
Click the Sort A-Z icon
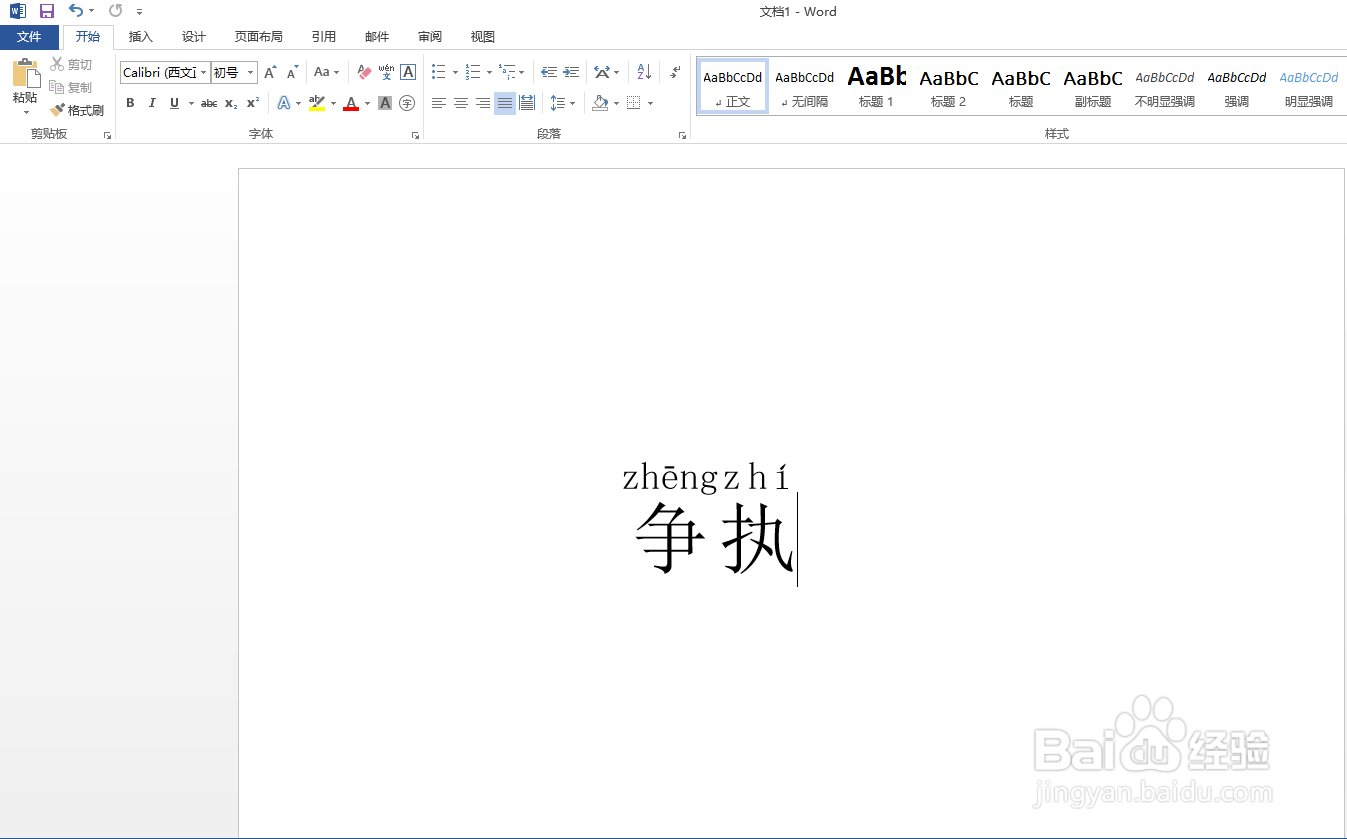point(644,72)
